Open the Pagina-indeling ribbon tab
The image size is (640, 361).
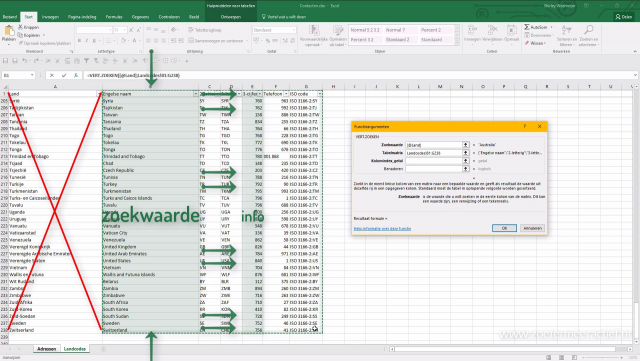click(82, 17)
